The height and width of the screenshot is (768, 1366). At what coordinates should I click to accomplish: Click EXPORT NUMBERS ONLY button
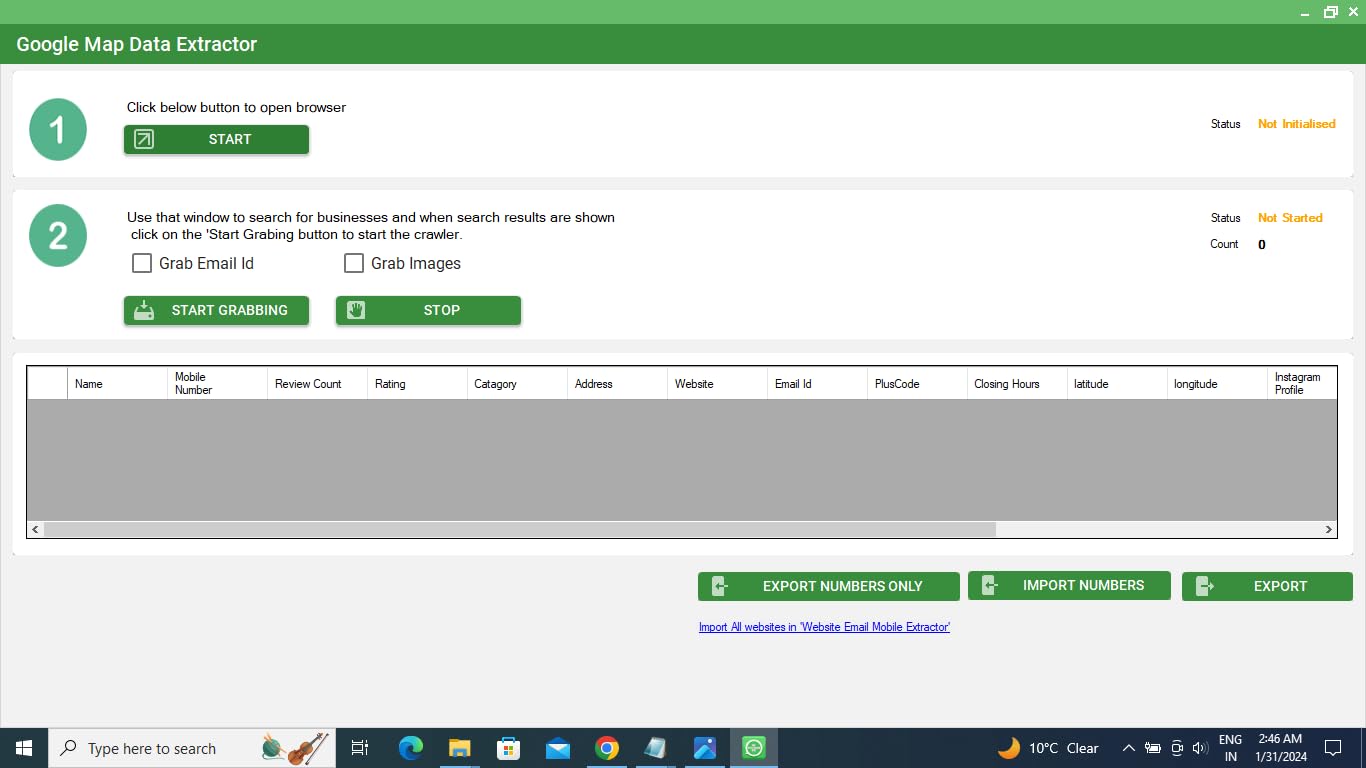point(829,586)
